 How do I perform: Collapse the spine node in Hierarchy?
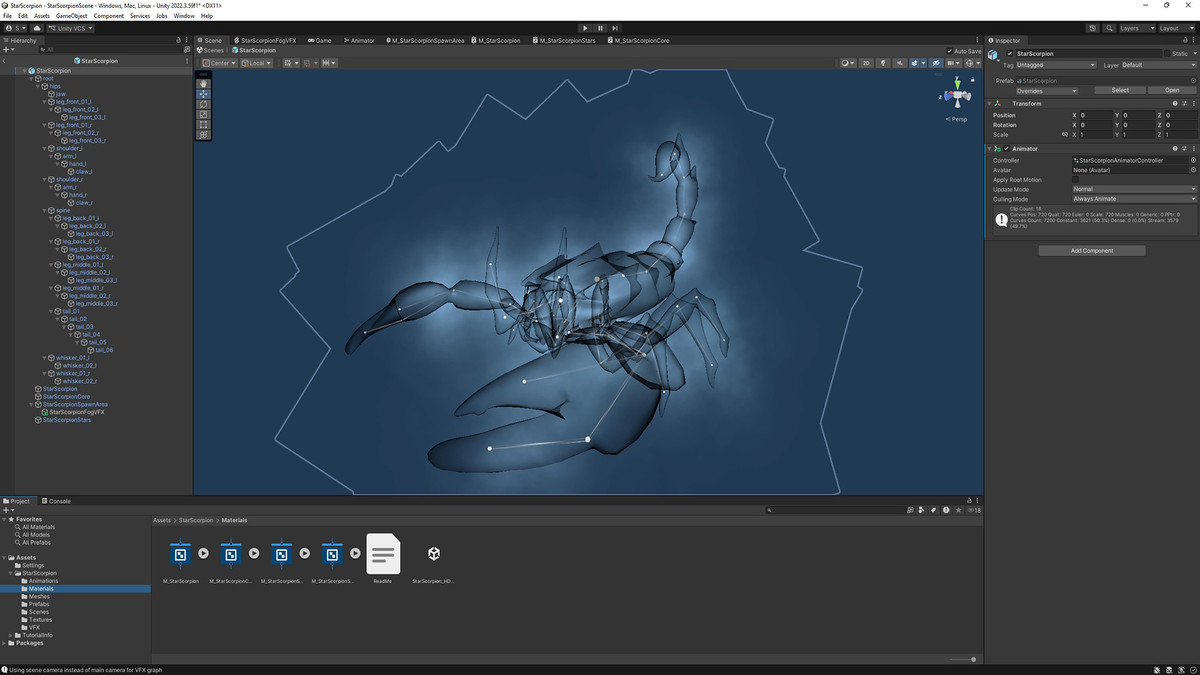point(45,210)
